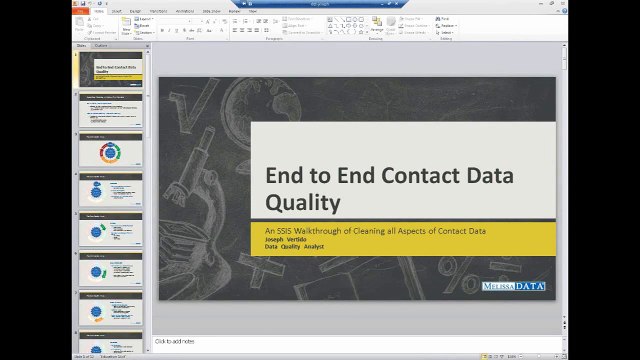The height and width of the screenshot is (360, 640).
Task: Switch to the Outline pane tab
Action: point(101,46)
